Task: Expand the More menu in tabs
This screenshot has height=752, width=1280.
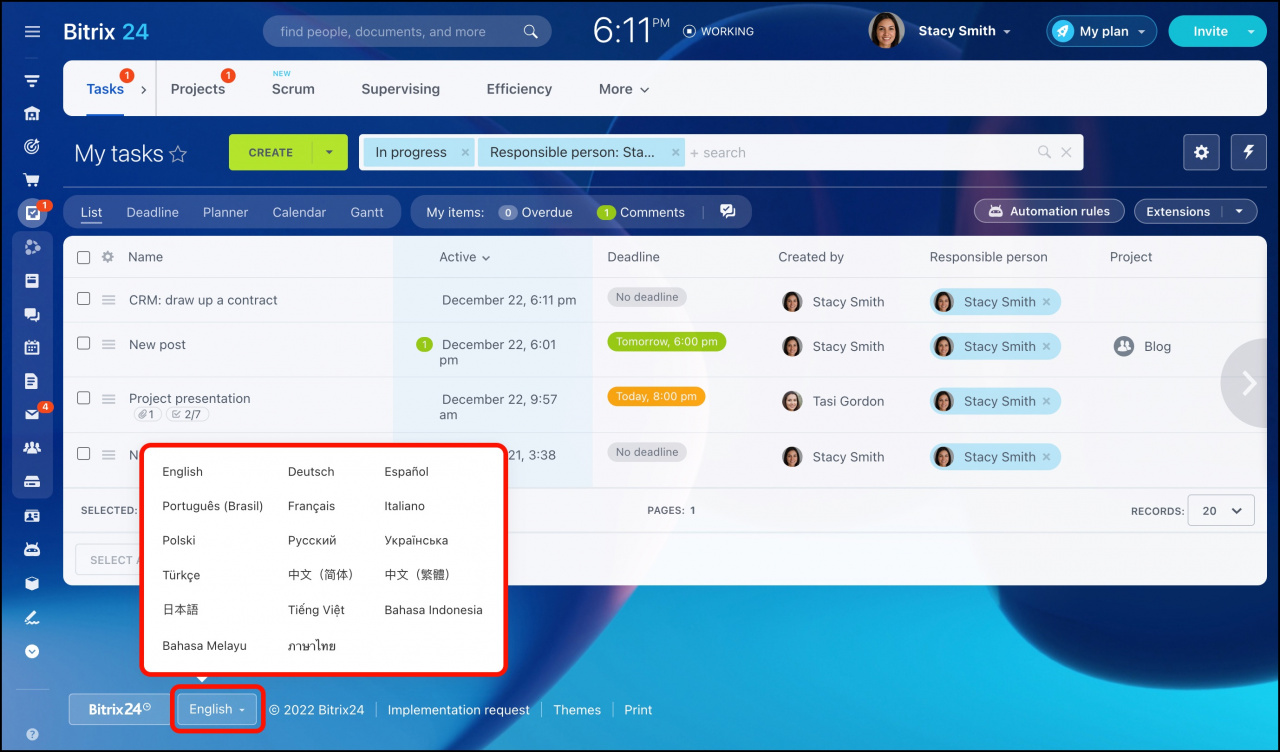Action: [x=624, y=89]
